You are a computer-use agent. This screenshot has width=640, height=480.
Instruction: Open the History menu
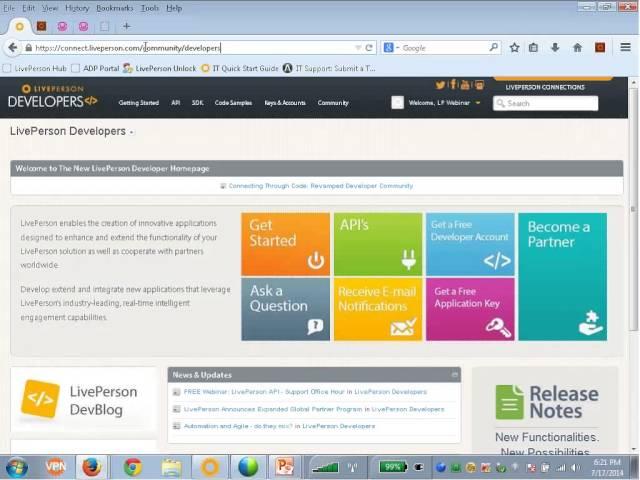point(77,8)
